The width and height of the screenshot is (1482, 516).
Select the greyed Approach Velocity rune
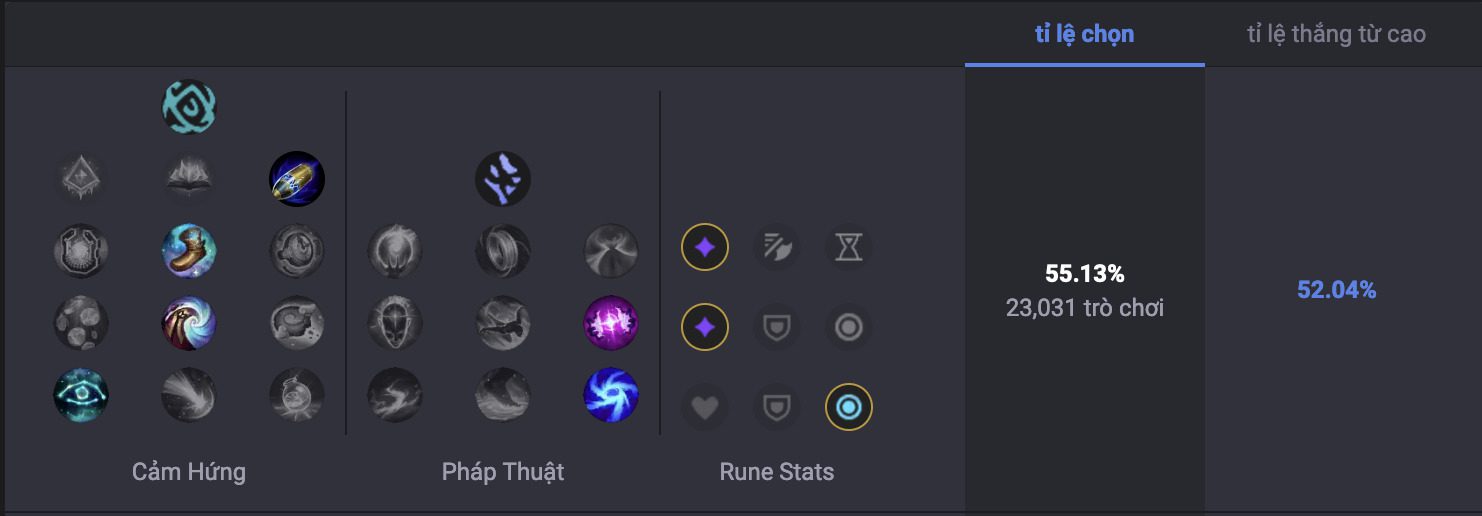click(x=189, y=395)
